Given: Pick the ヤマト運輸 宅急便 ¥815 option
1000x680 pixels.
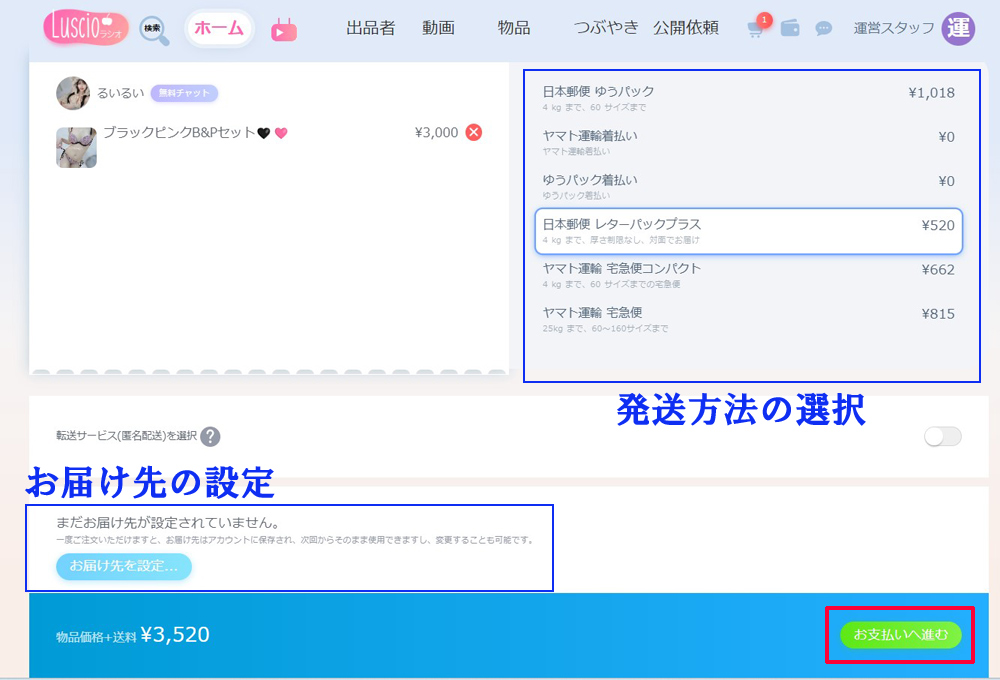Looking at the screenshot, I should point(748,319).
